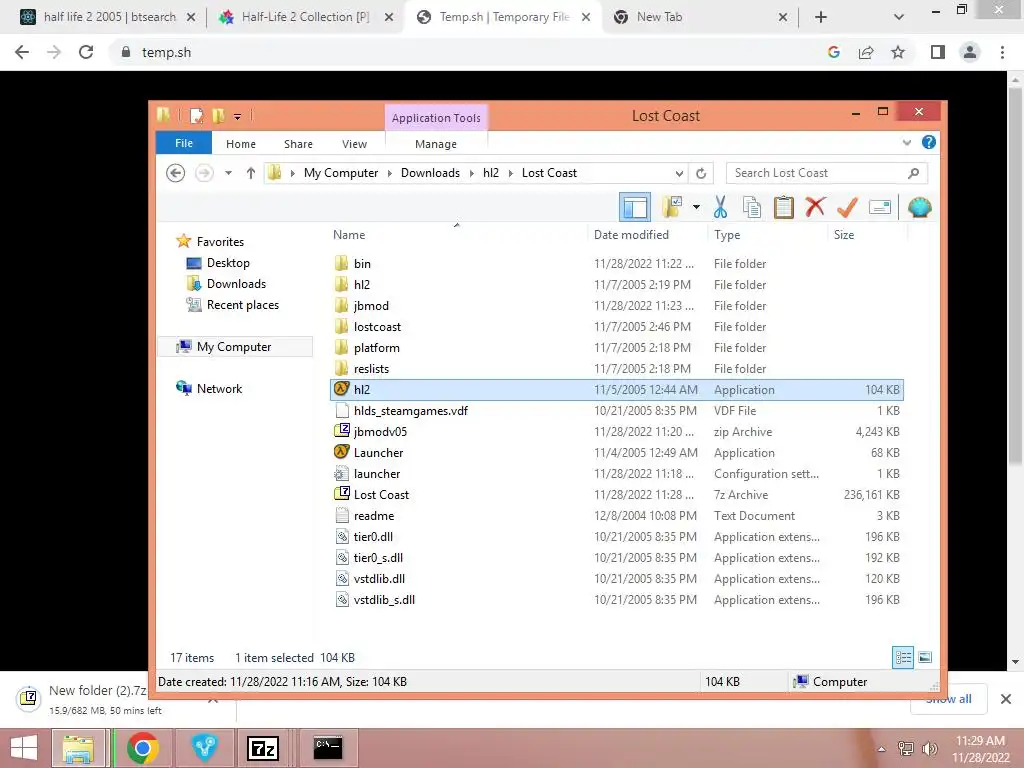This screenshot has width=1024, height=768.
Task: Refresh the Lost Coast folder
Action: click(701, 173)
